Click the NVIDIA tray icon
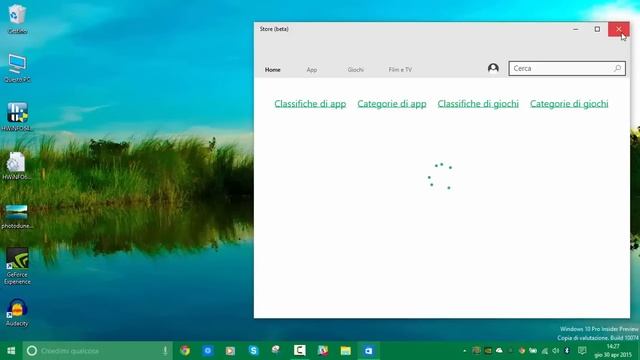The width and height of the screenshot is (640, 360). click(x=488, y=351)
